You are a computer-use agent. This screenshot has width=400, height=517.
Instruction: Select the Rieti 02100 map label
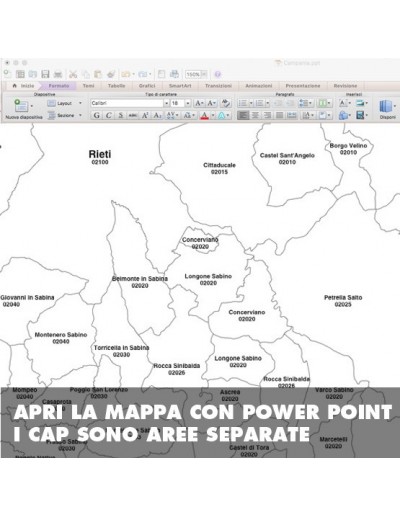pyautogui.click(x=100, y=157)
